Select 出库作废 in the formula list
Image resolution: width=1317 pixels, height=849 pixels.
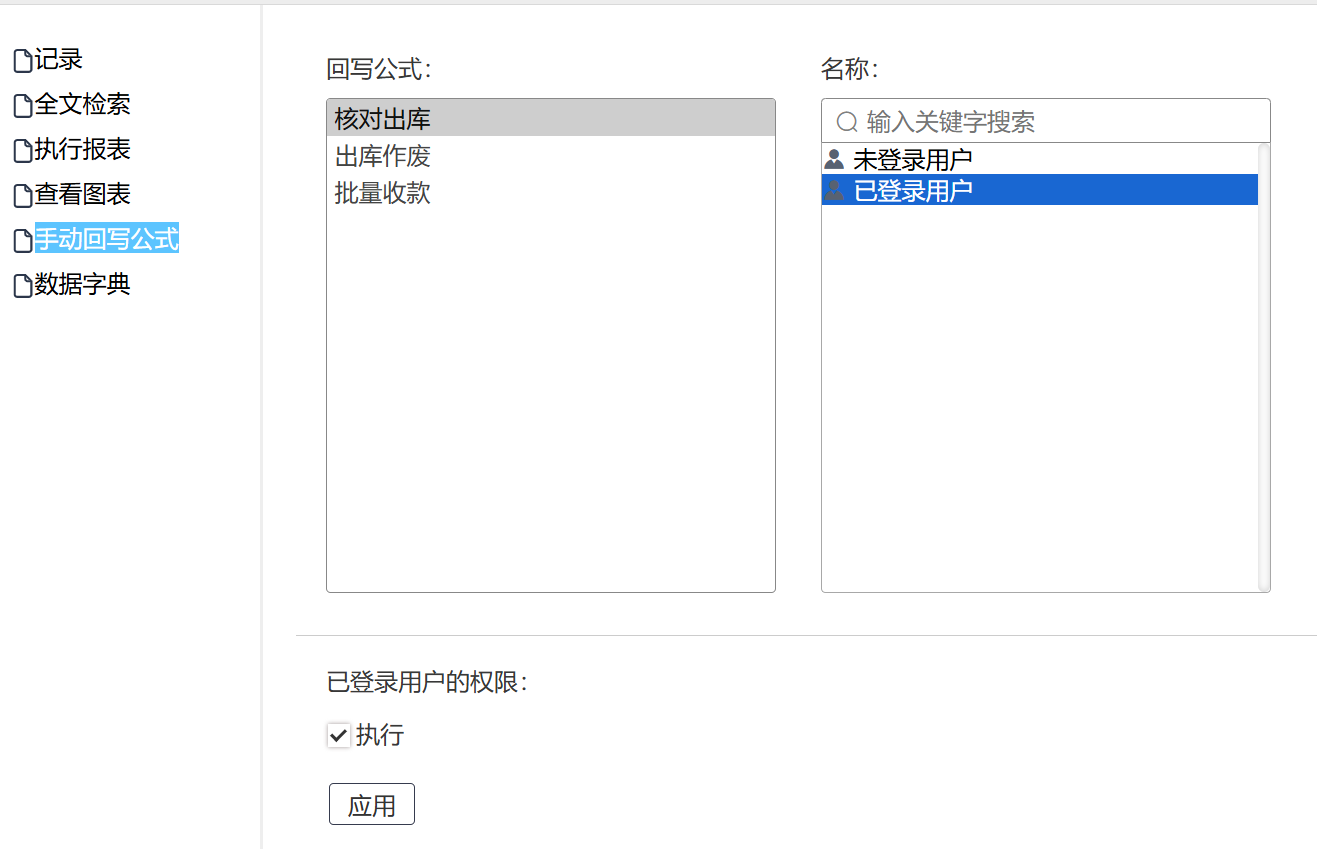(383, 157)
